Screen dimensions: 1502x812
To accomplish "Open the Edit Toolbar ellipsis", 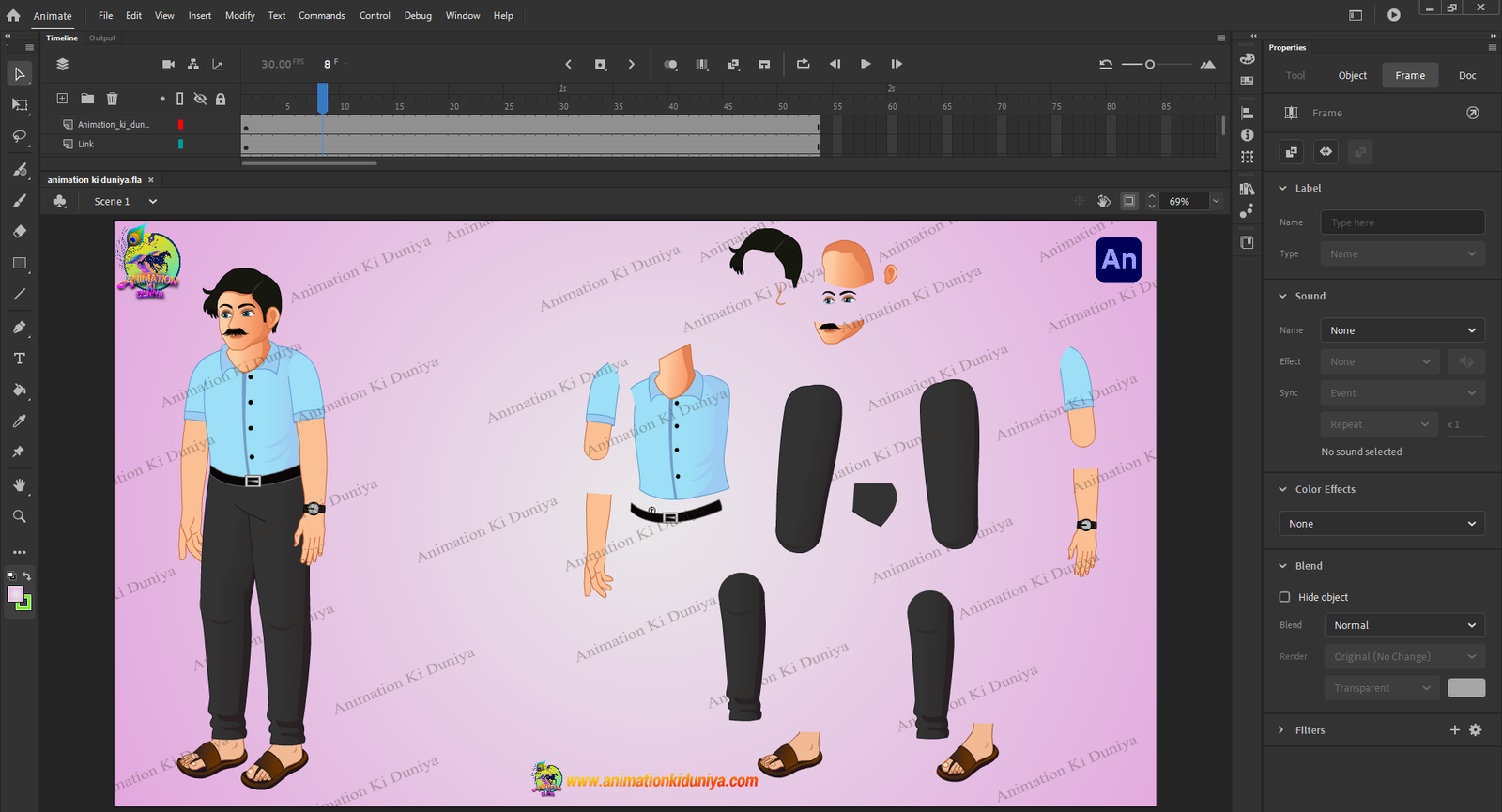I will pos(19,552).
